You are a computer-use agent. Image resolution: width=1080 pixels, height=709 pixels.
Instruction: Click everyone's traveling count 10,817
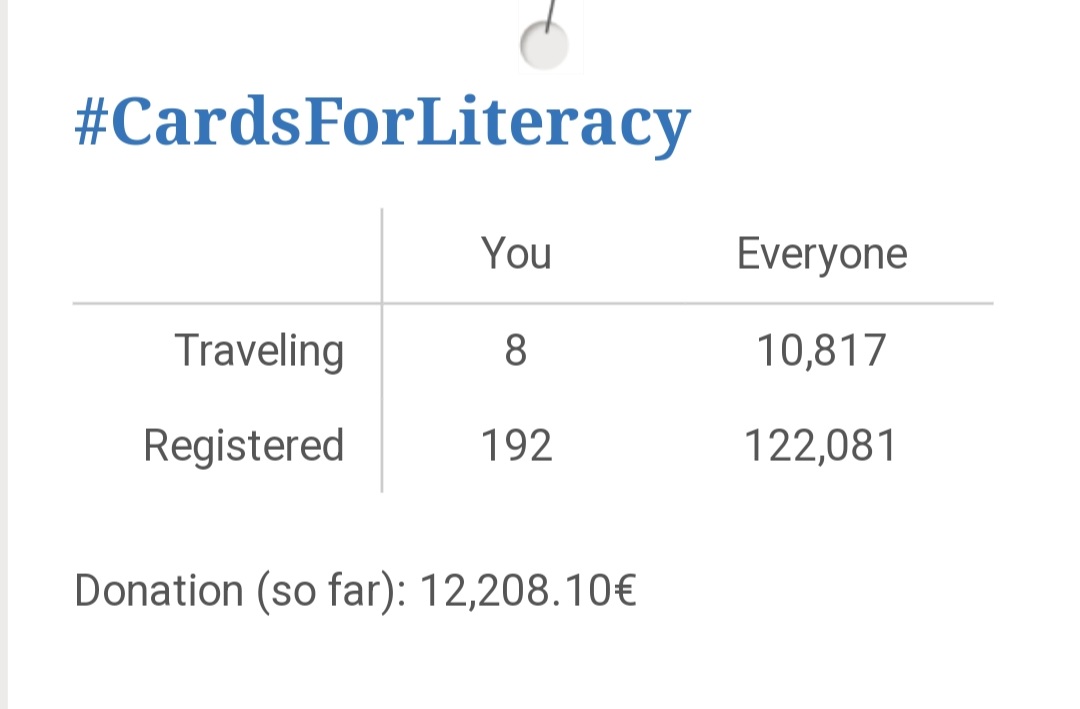pos(821,351)
